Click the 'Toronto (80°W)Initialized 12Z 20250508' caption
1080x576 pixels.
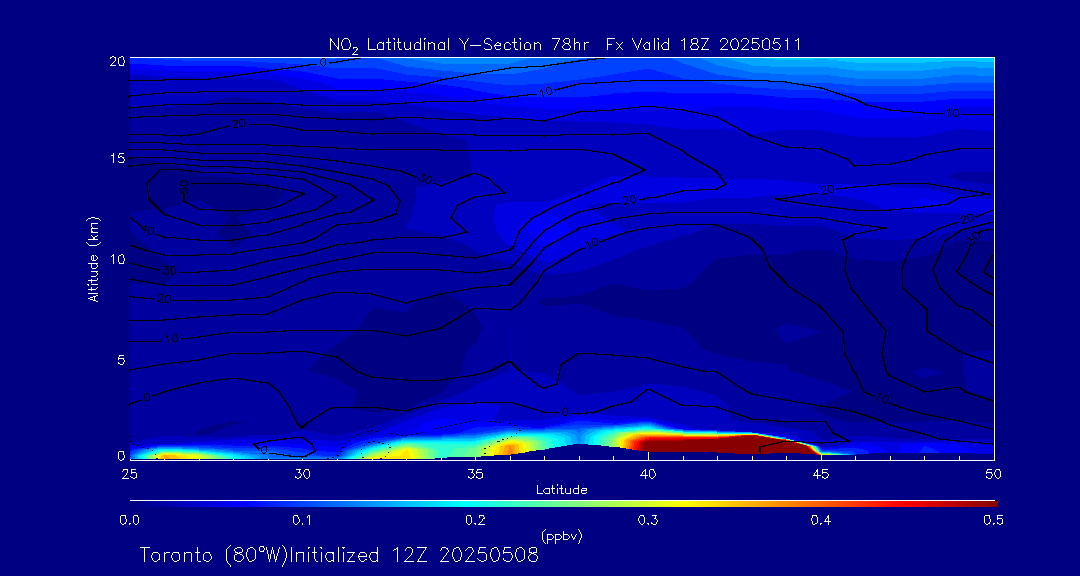coord(339,555)
